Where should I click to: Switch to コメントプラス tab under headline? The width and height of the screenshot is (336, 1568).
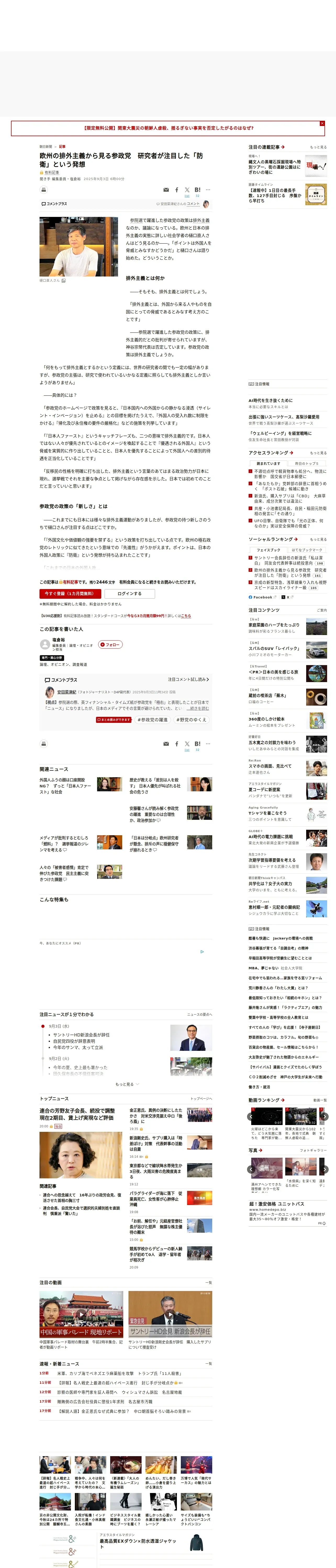pos(54,204)
